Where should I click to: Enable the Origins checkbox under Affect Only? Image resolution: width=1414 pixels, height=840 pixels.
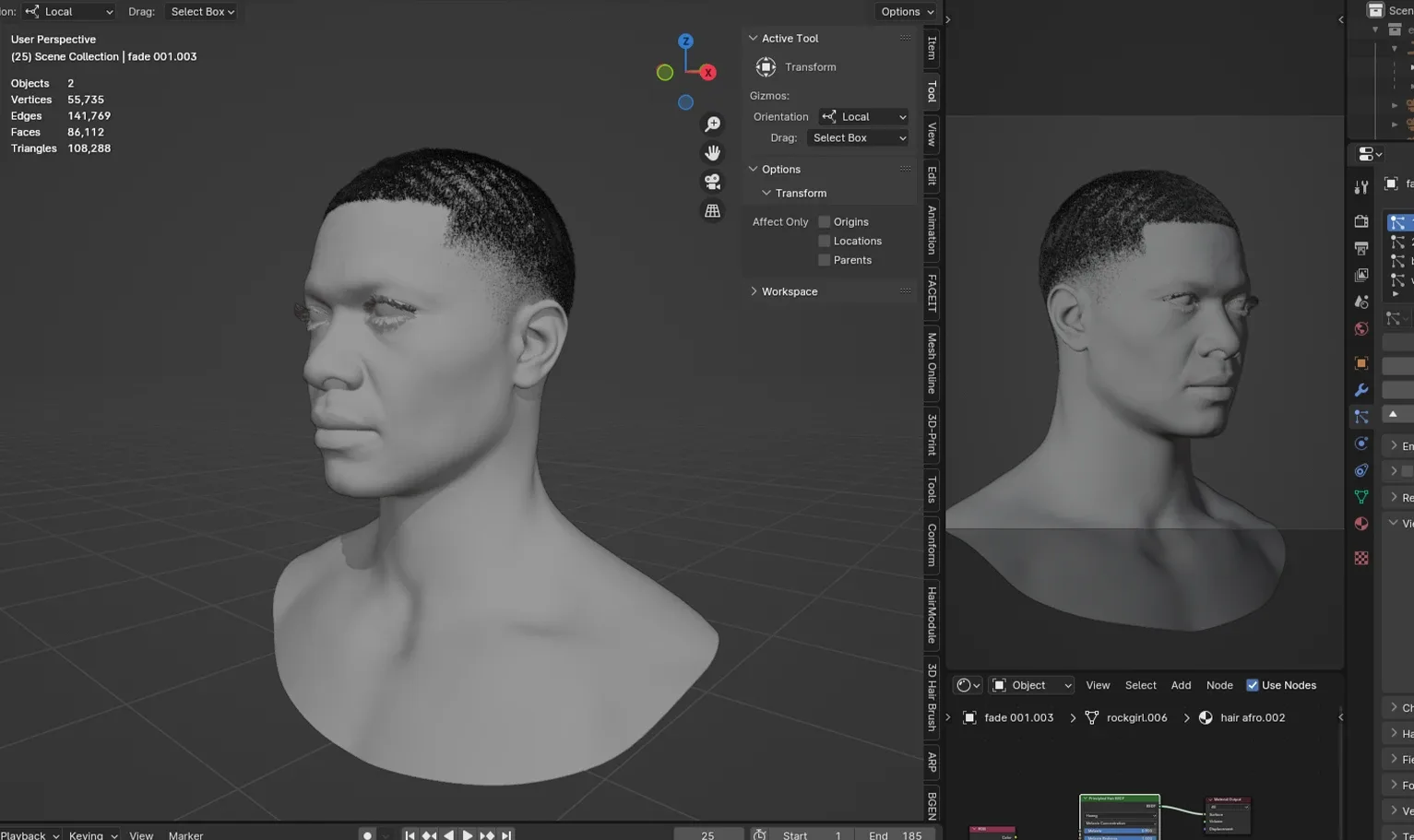coord(823,221)
